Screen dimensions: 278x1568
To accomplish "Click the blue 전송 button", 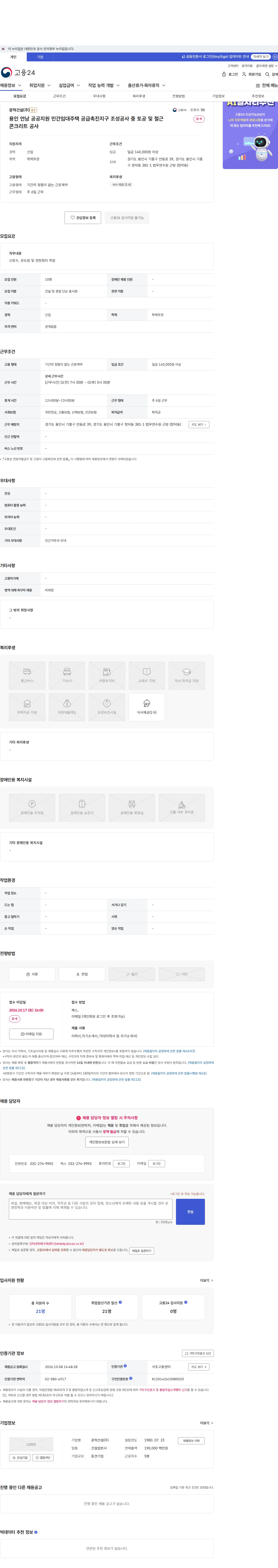I will (x=190, y=1211).
